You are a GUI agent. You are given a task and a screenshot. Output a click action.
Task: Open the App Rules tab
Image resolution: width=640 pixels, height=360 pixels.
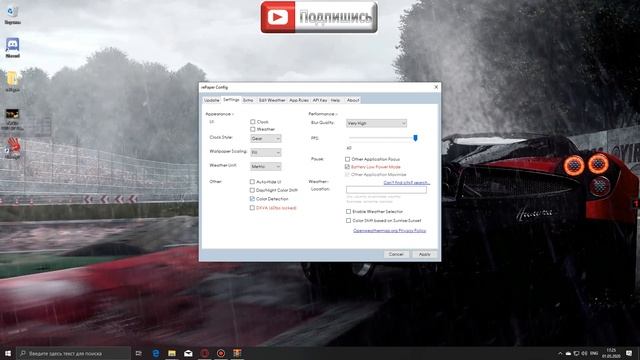point(299,100)
